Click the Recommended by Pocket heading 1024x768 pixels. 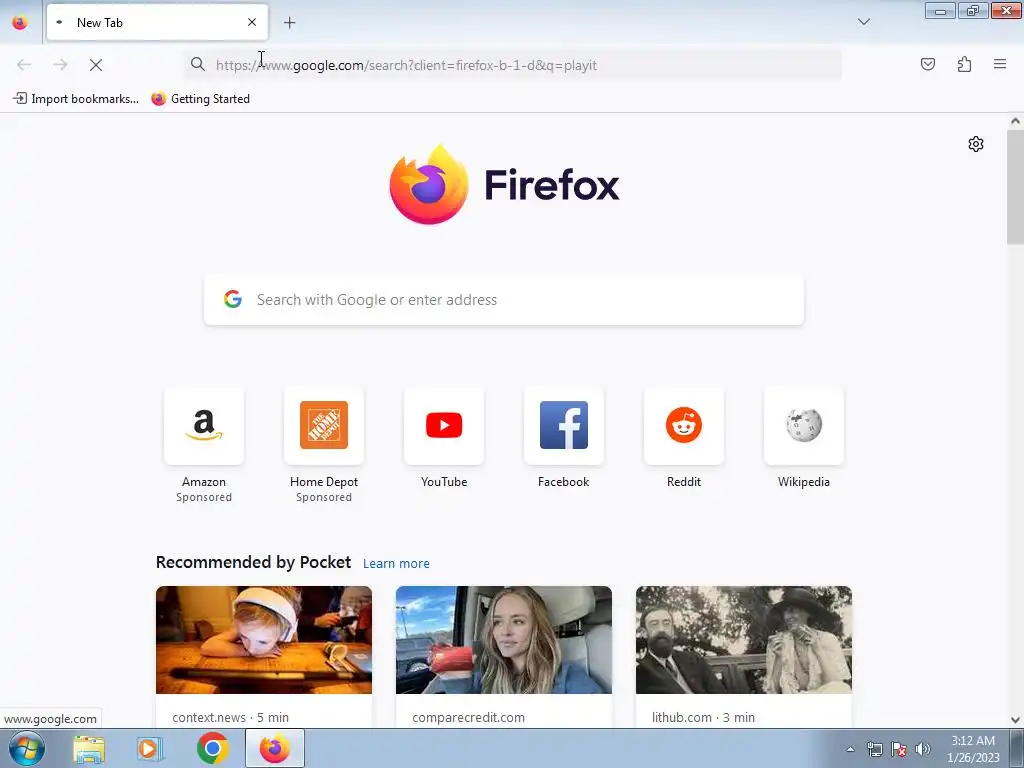point(253,562)
